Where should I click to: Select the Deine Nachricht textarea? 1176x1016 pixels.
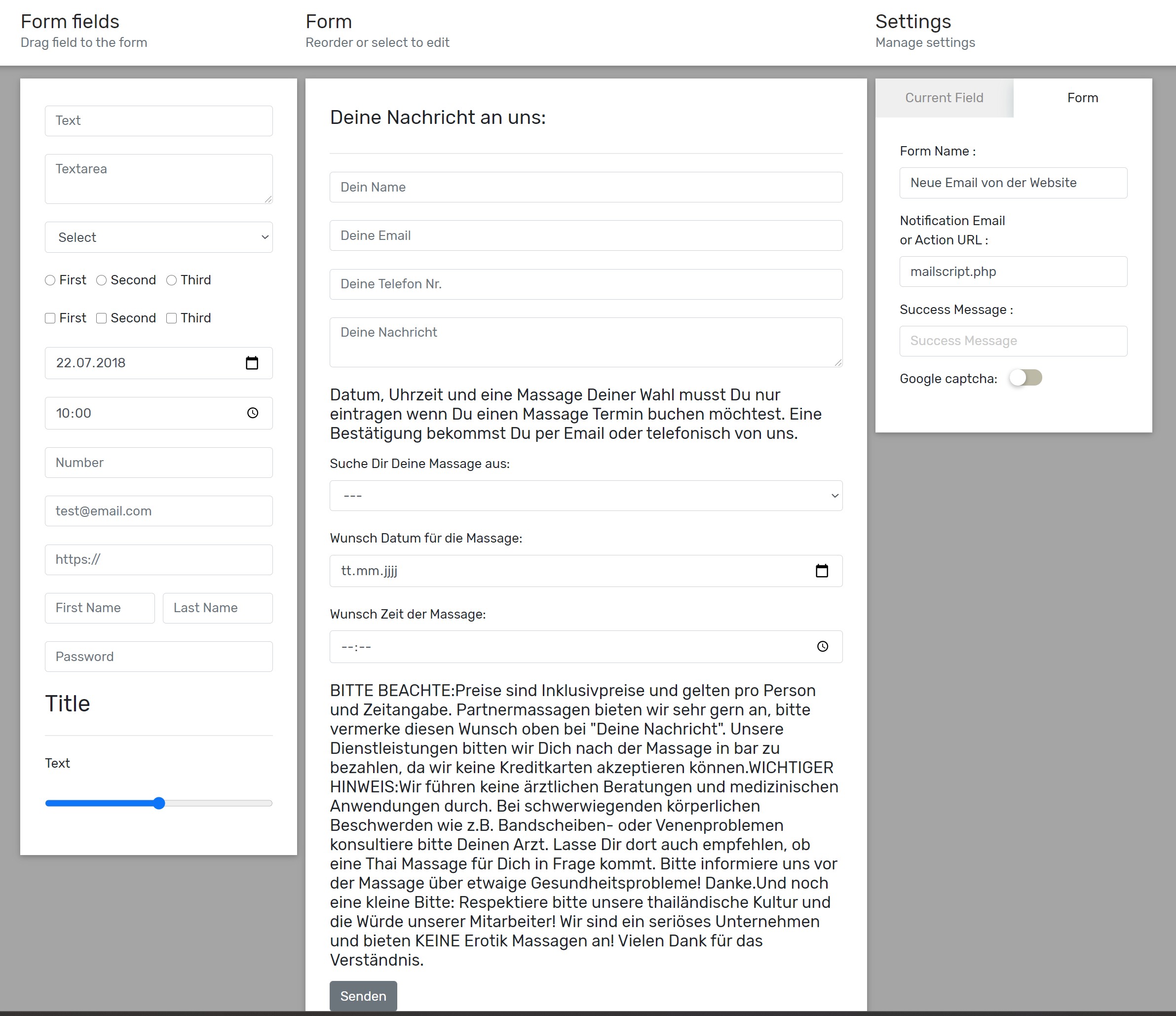pos(586,343)
